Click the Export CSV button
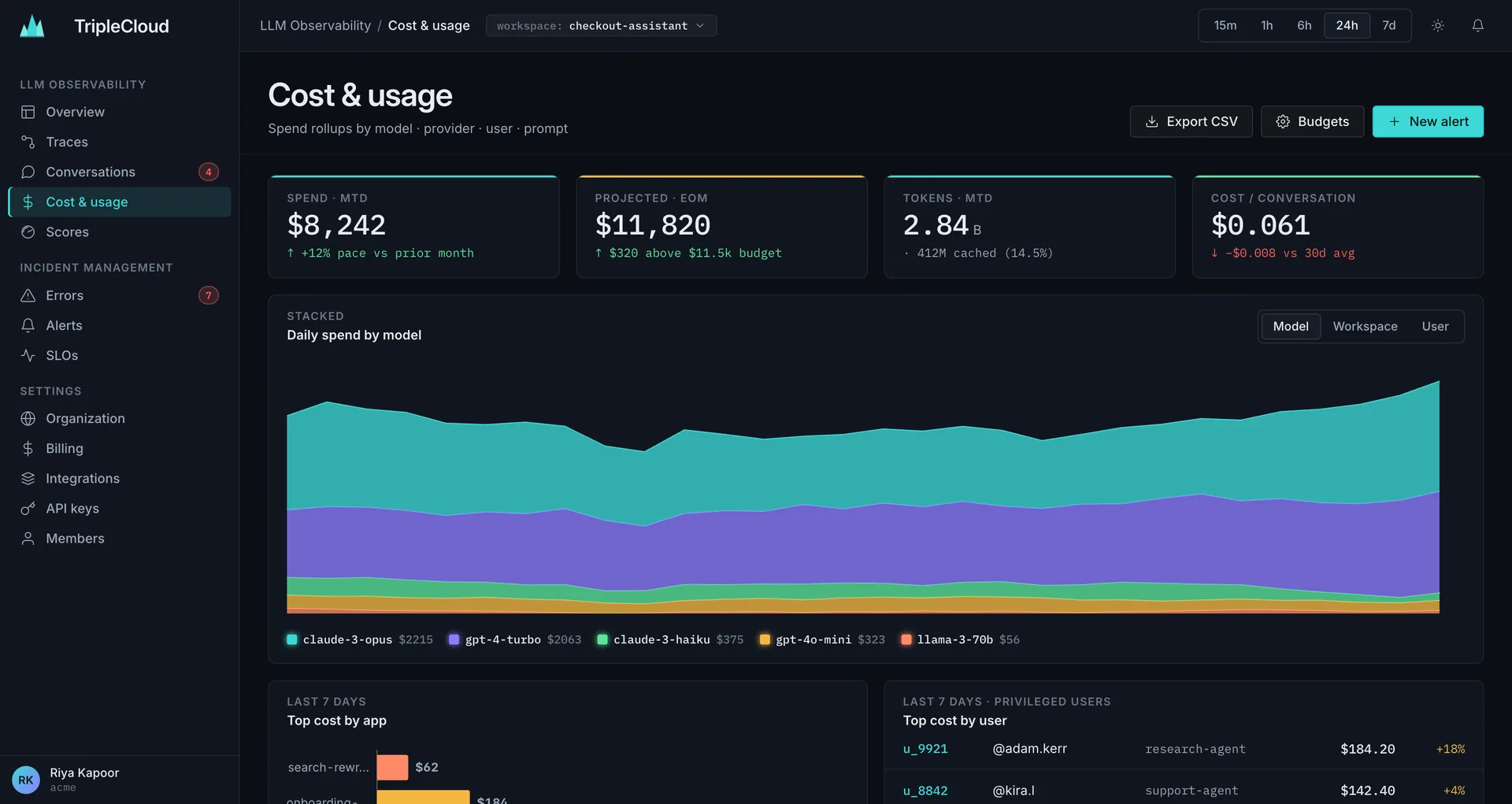 pos(1191,121)
